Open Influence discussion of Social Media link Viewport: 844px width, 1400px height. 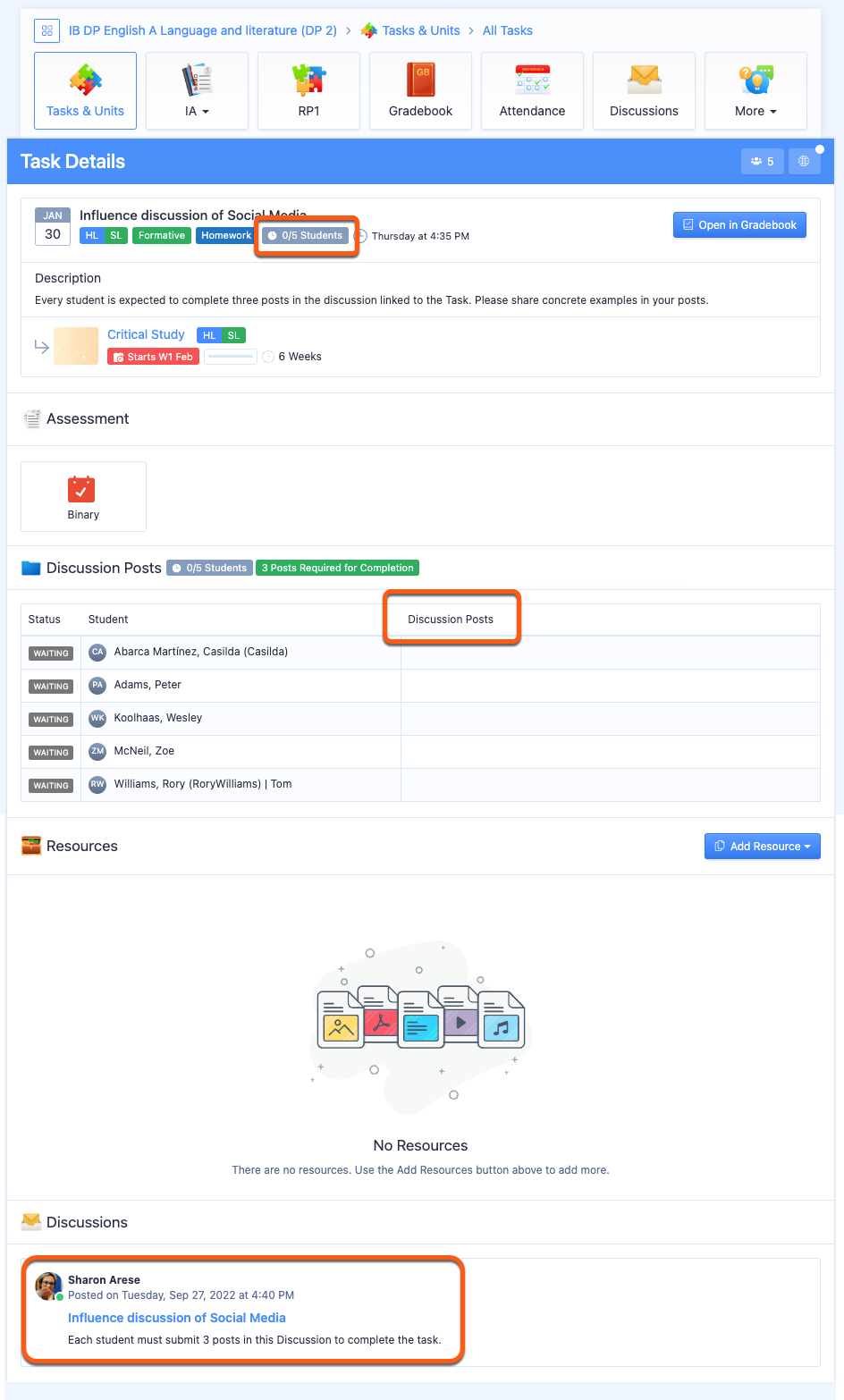(x=177, y=1318)
